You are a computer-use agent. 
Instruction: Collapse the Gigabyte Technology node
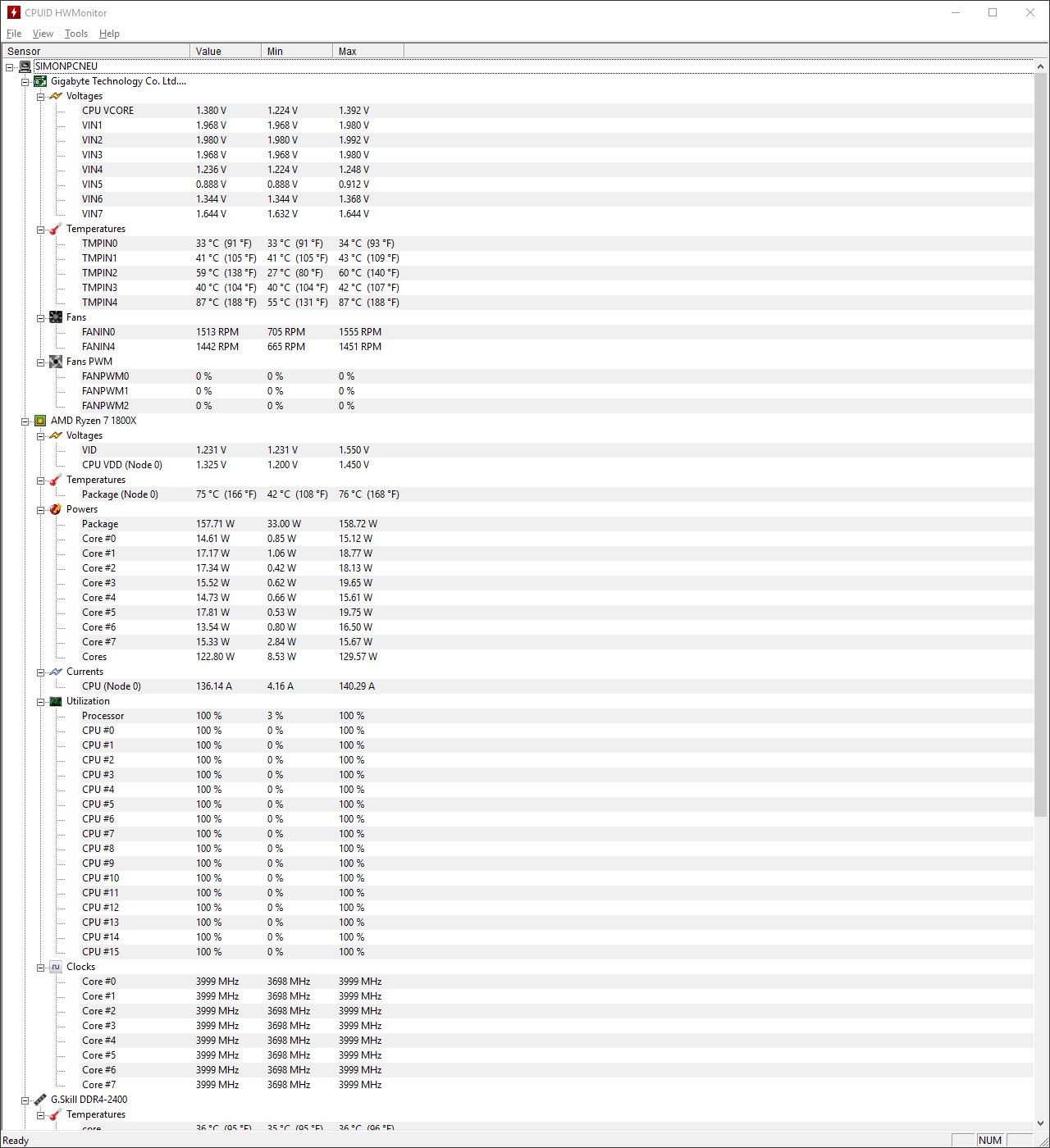coord(25,81)
